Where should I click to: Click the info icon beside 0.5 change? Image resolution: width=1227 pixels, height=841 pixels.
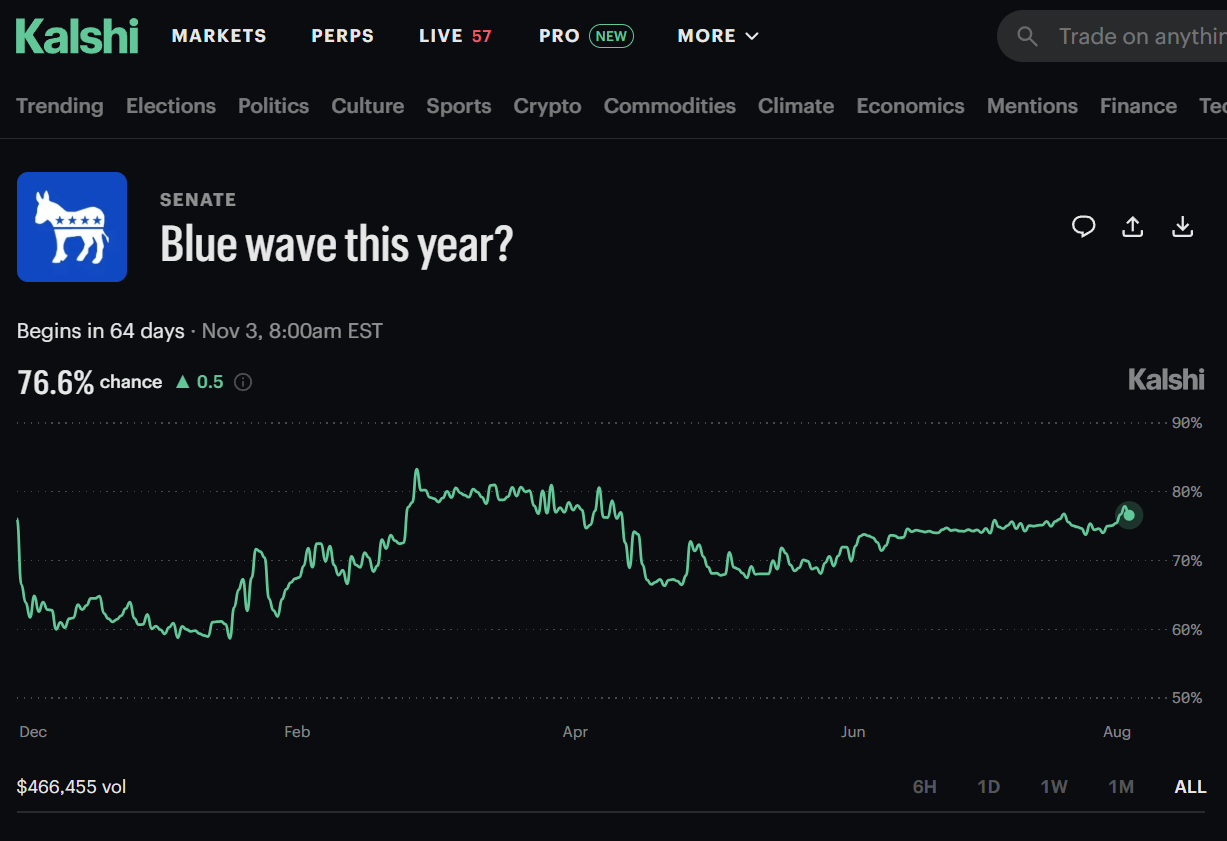click(243, 382)
